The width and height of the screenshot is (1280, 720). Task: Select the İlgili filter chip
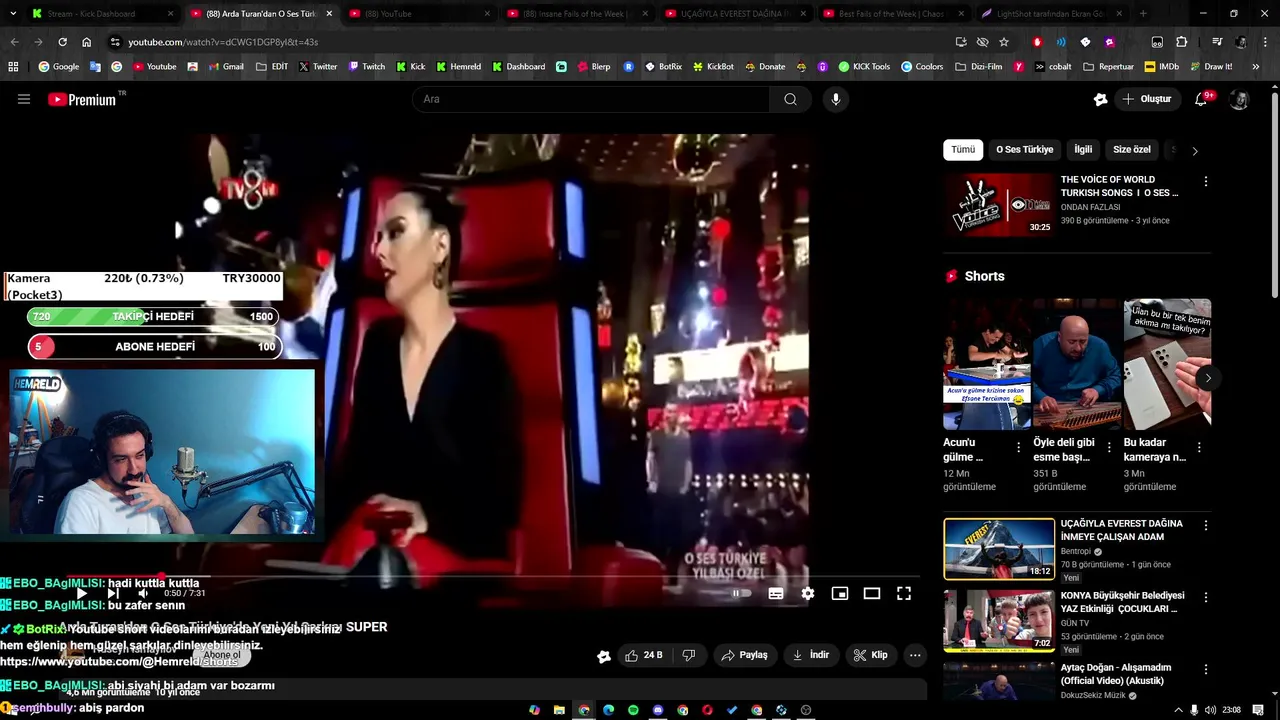(1083, 149)
